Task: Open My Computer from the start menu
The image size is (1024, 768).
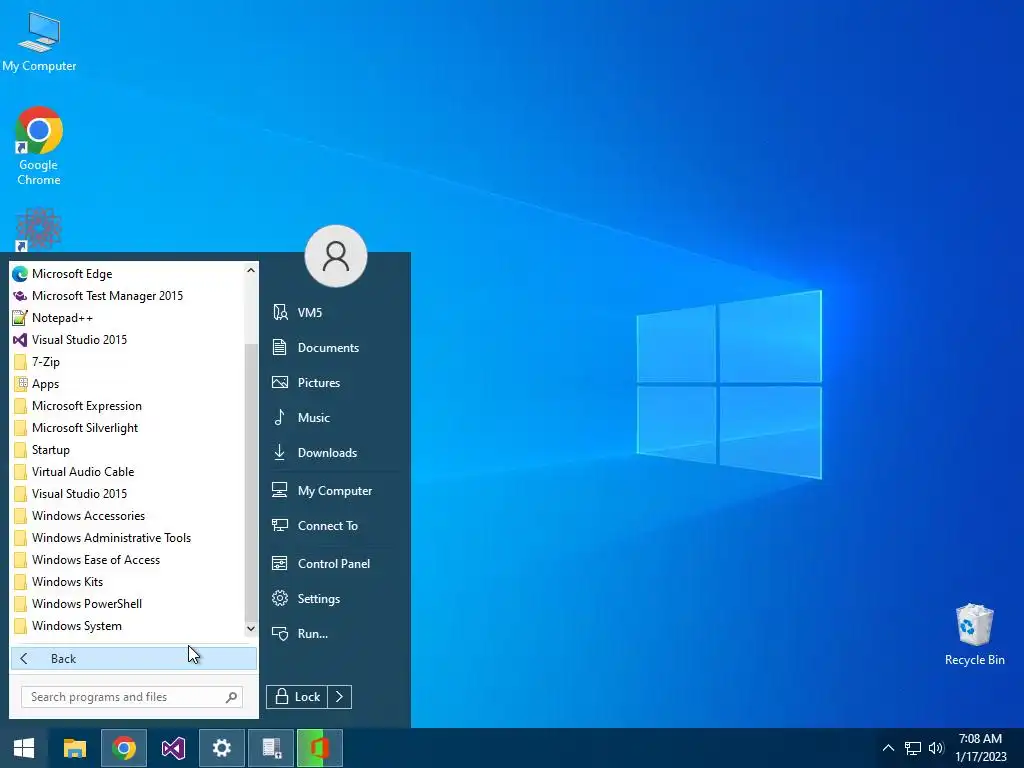Action: [x=336, y=490]
